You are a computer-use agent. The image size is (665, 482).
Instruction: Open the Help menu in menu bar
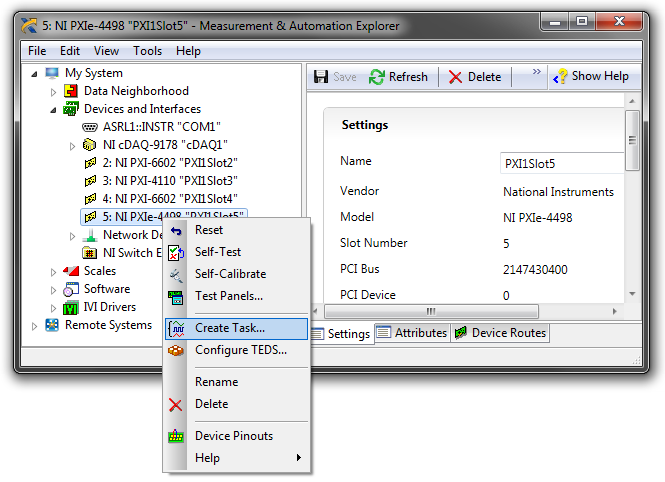[188, 51]
